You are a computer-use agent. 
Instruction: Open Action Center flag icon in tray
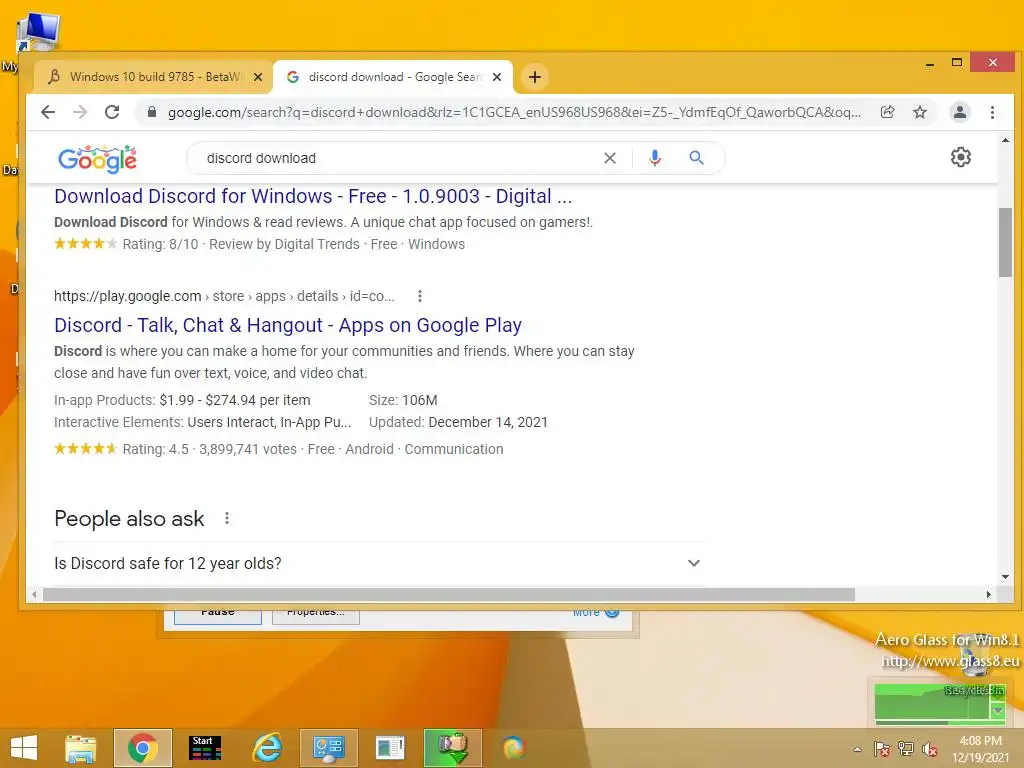[x=882, y=749]
